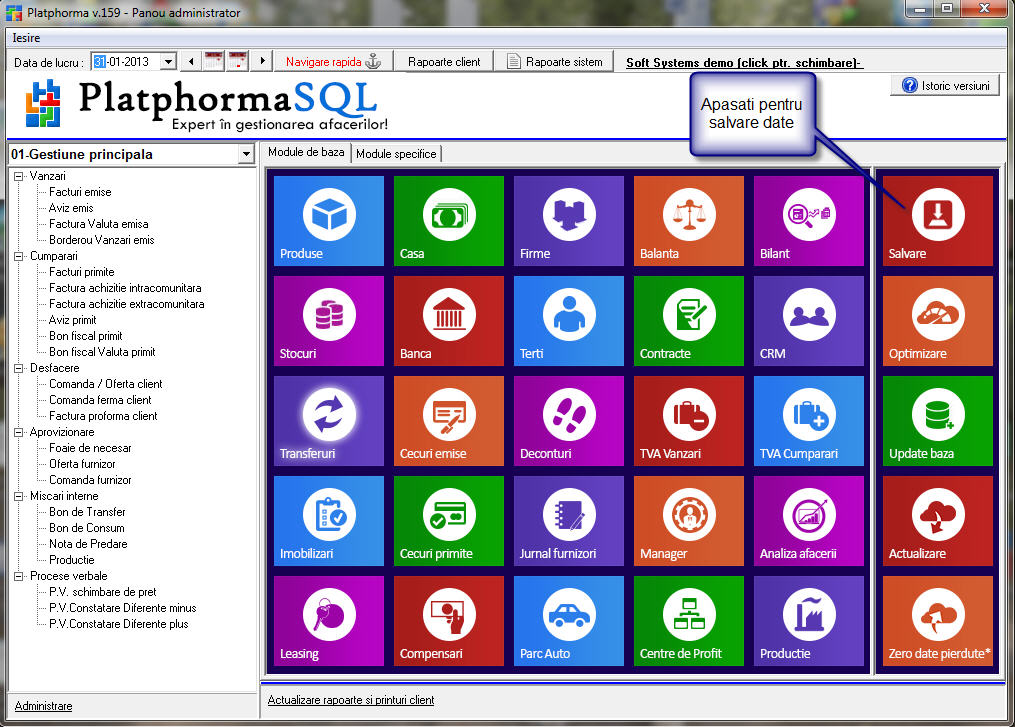This screenshot has width=1015, height=727.
Task: Open the CRM module tile
Action: pyautogui.click(x=809, y=321)
